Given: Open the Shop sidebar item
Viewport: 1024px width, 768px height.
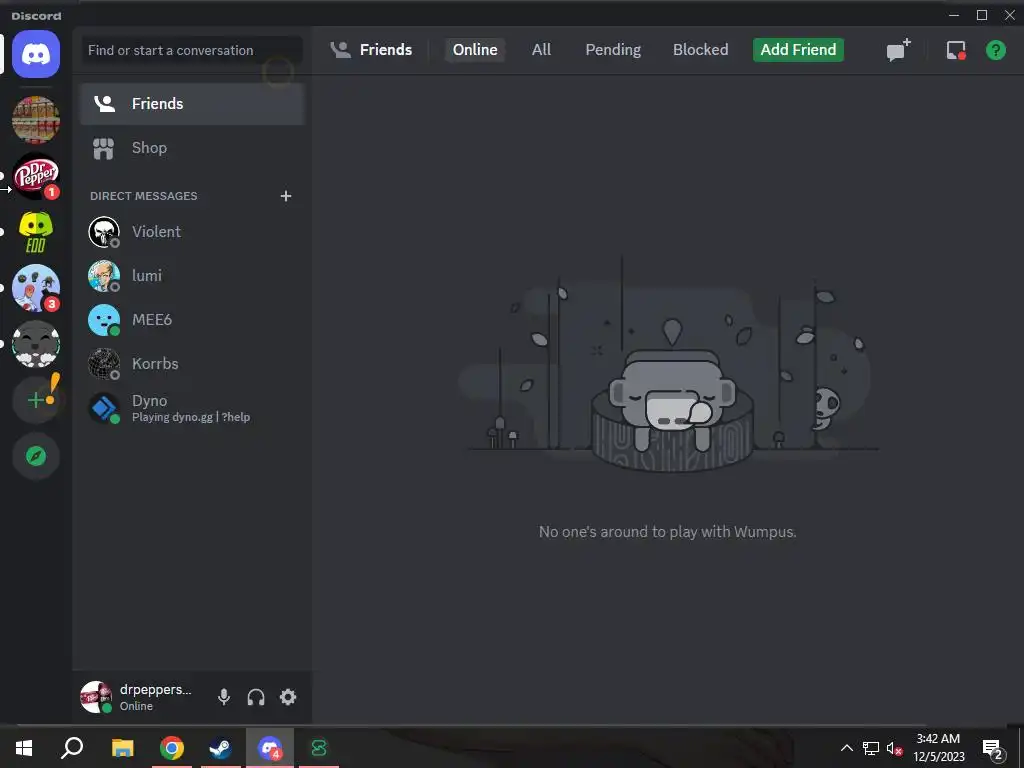Looking at the screenshot, I should point(193,148).
